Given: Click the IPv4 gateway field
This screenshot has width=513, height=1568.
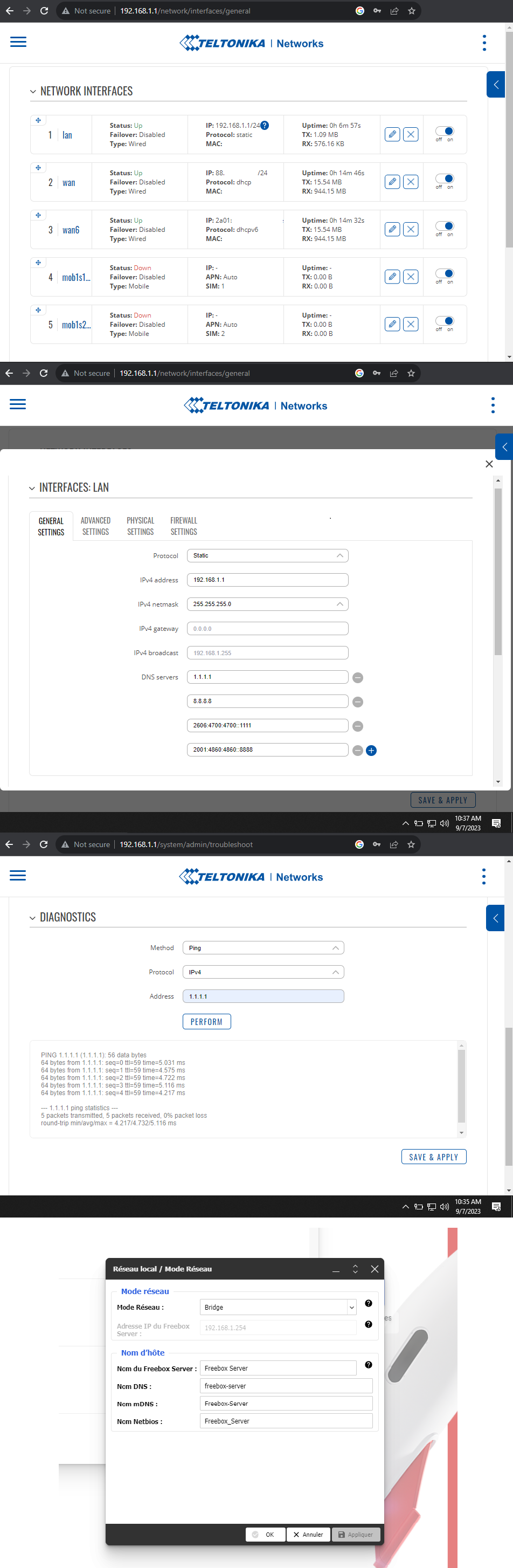Looking at the screenshot, I should [x=268, y=629].
